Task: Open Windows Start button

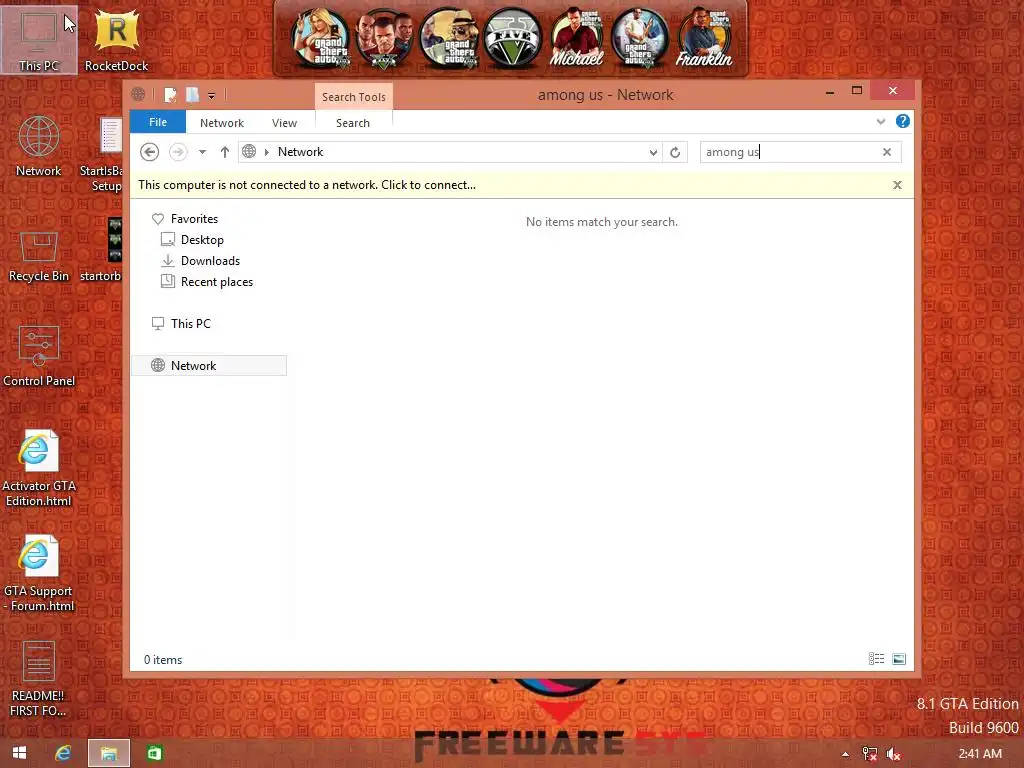Action: point(20,753)
